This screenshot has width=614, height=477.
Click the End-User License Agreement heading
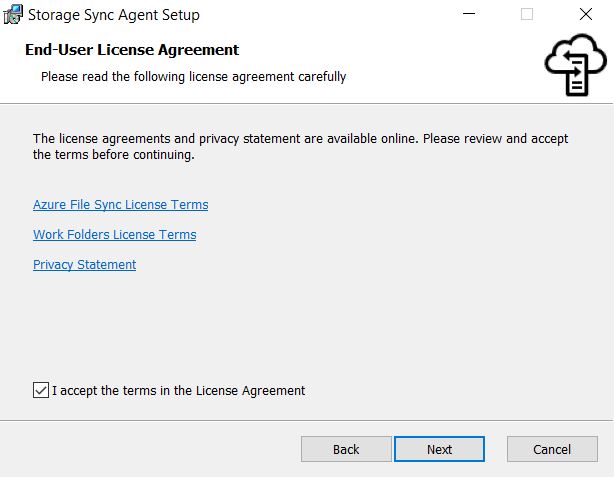coord(132,50)
